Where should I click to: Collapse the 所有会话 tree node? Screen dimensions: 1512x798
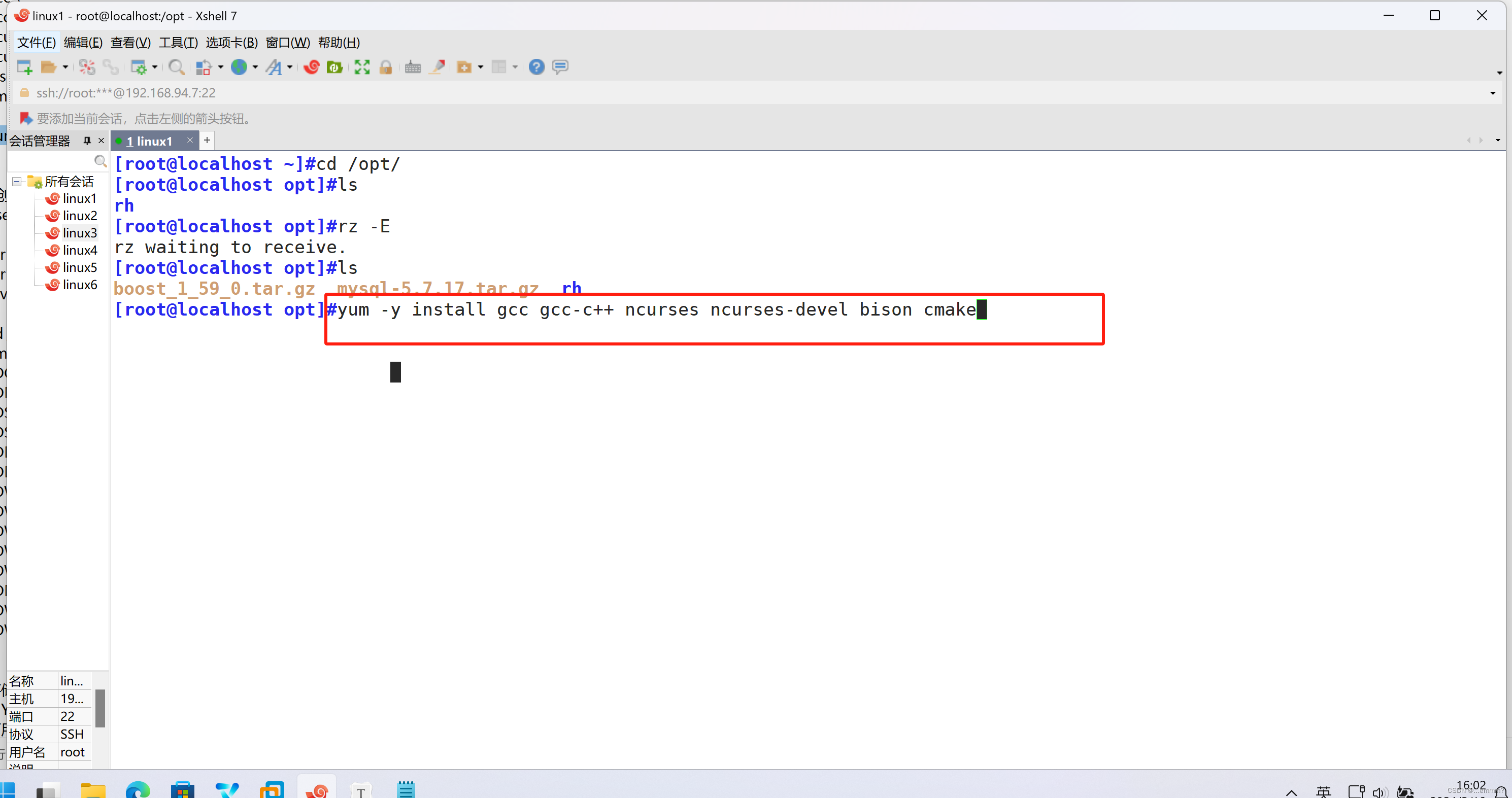point(17,181)
